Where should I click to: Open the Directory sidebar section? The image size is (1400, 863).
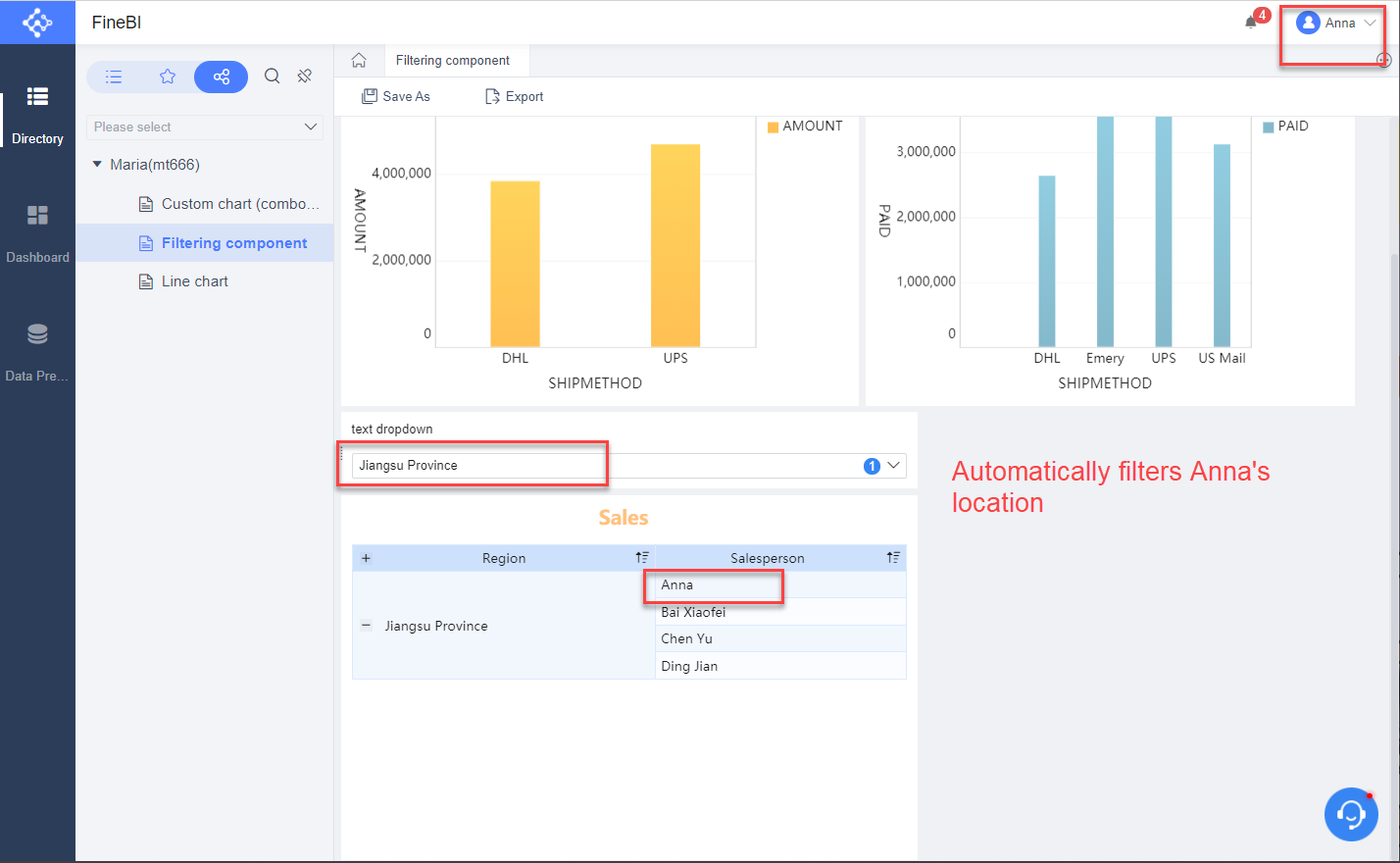37,116
